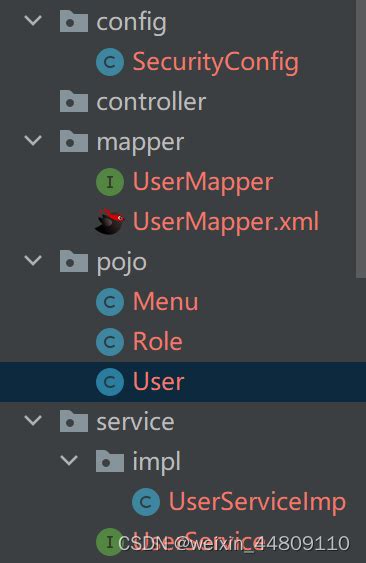This screenshot has height=563, width=366.
Task: Select the controller package
Action: (x=151, y=102)
